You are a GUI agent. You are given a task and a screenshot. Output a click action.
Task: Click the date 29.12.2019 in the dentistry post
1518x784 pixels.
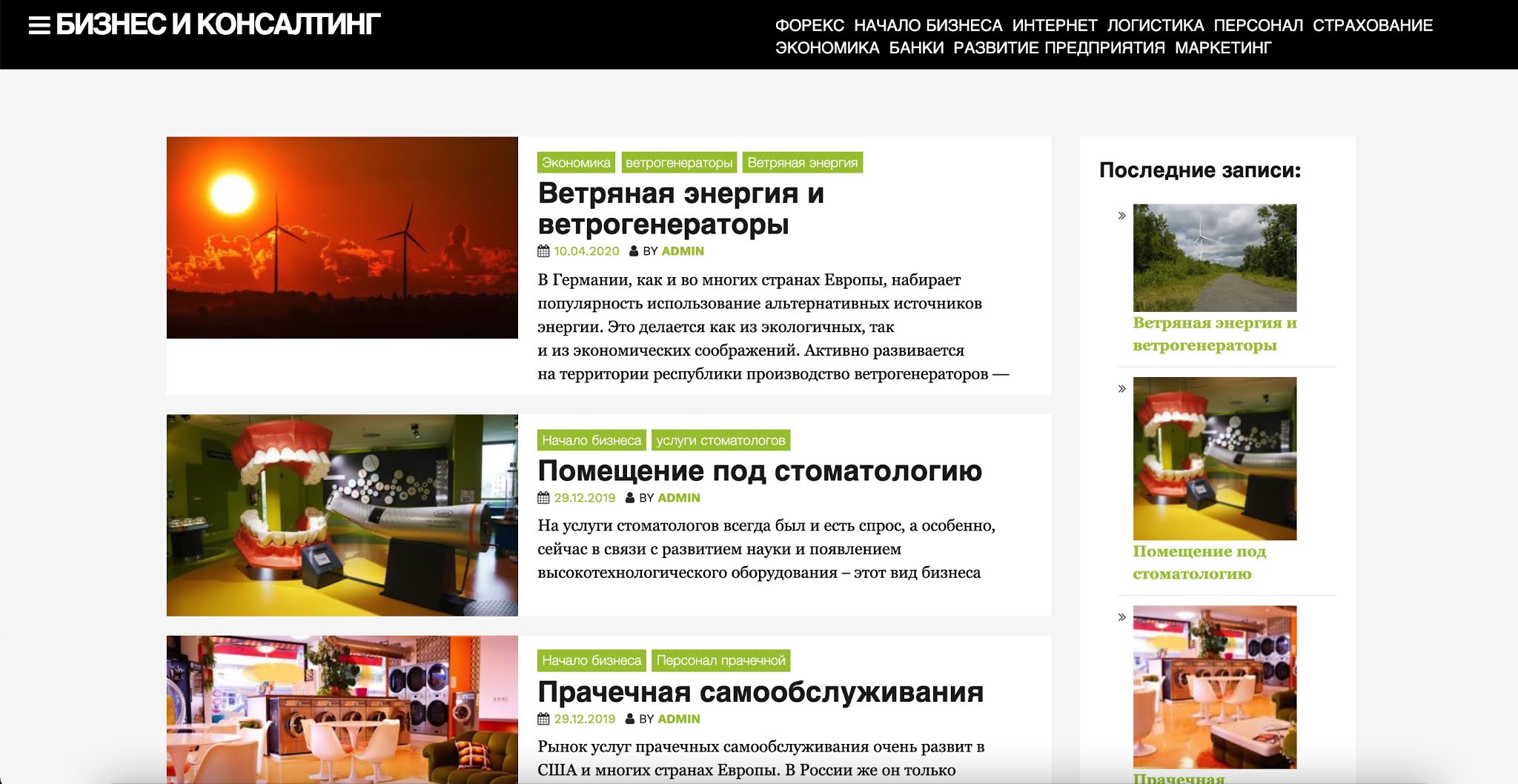585,498
